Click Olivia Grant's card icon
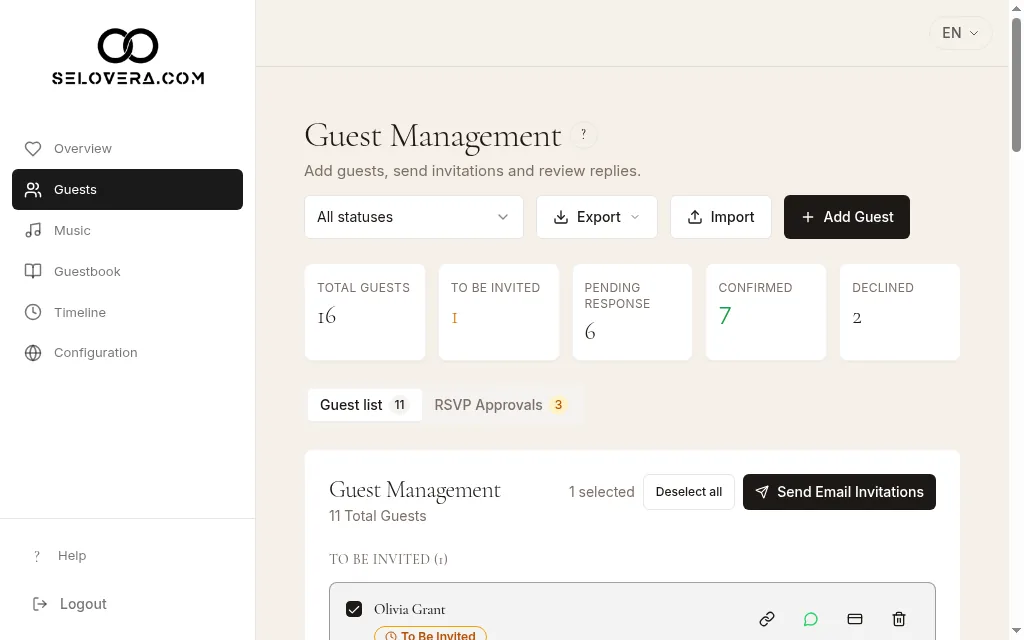This screenshot has height=640, width=1024. pyautogui.click(x=855, y=618)
